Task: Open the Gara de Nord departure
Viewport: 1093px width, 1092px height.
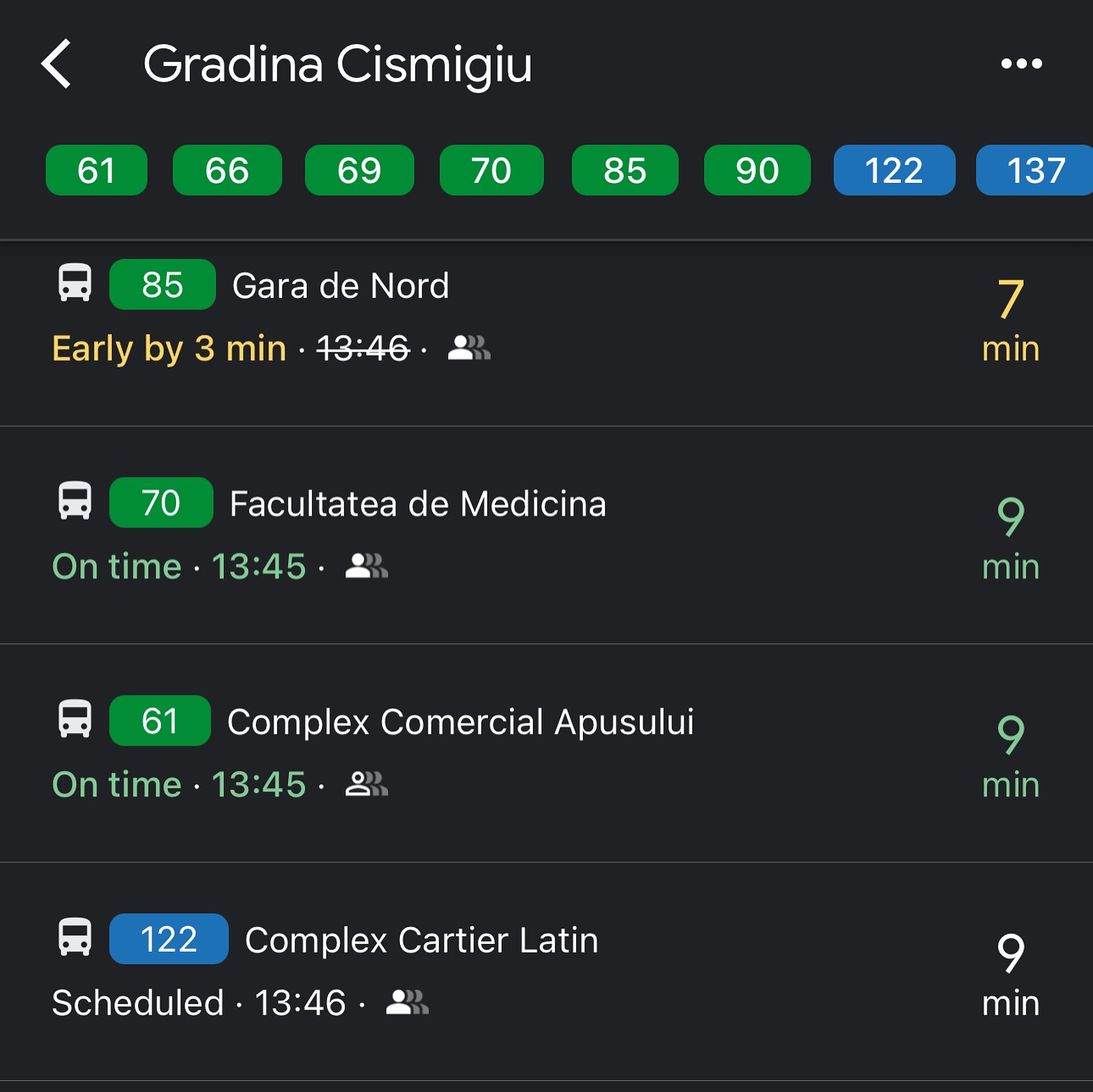Action: [340, 286]
